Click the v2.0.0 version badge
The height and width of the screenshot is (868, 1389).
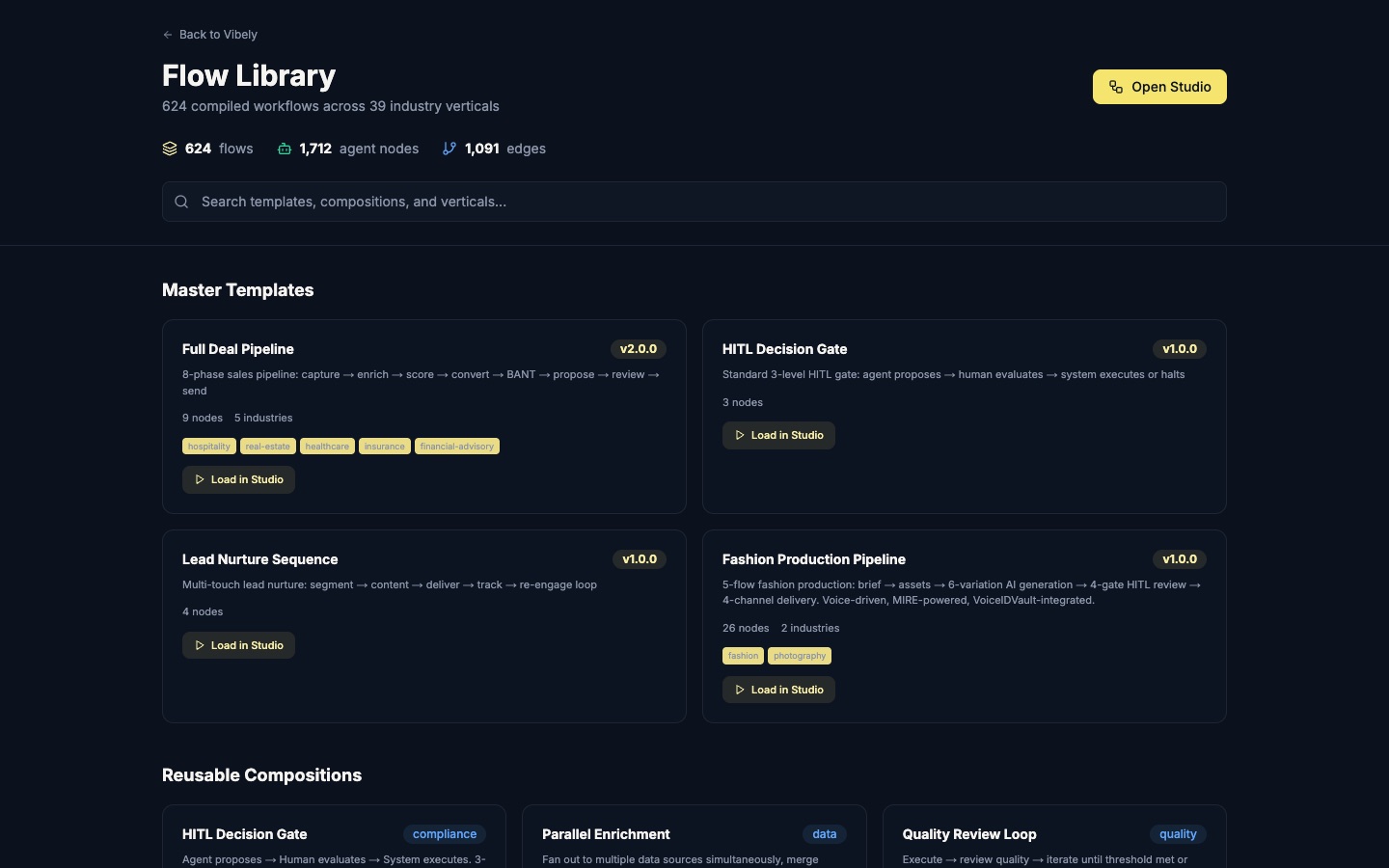coord(639,349)
